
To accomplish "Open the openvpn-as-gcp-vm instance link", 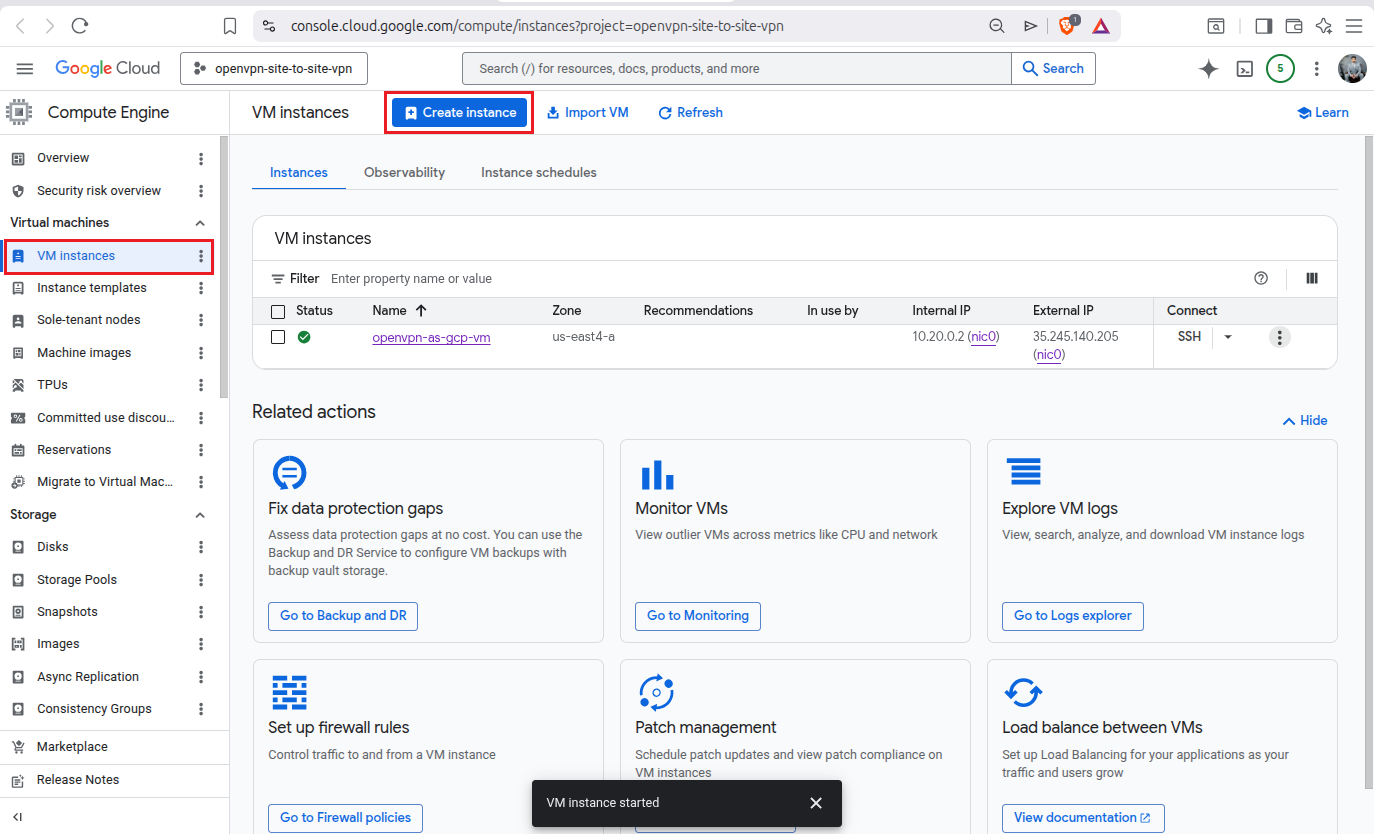I will coord(431,338).
